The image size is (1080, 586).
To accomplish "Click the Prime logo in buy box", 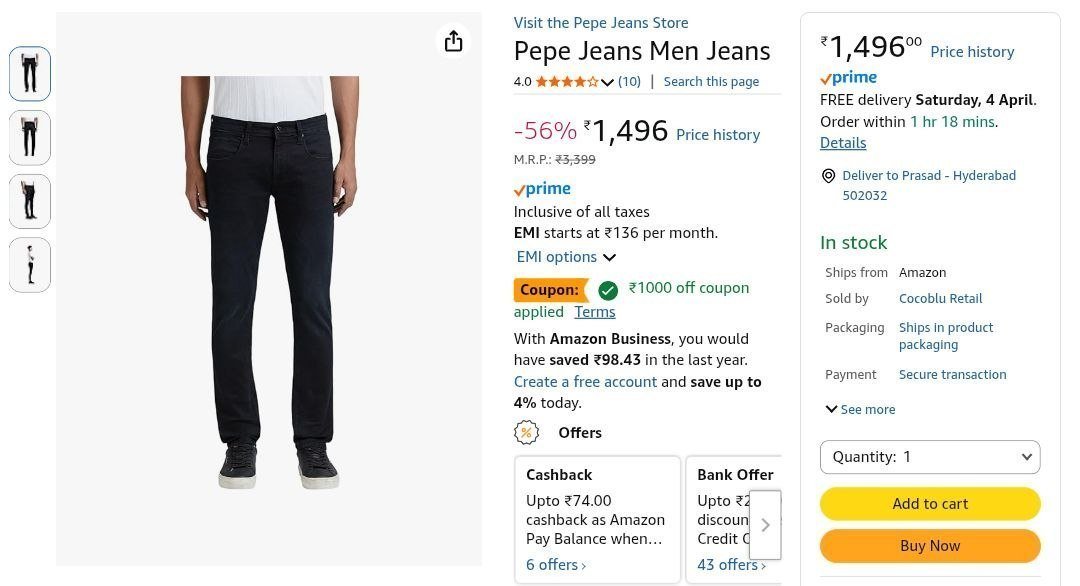I will pos(848,78).
